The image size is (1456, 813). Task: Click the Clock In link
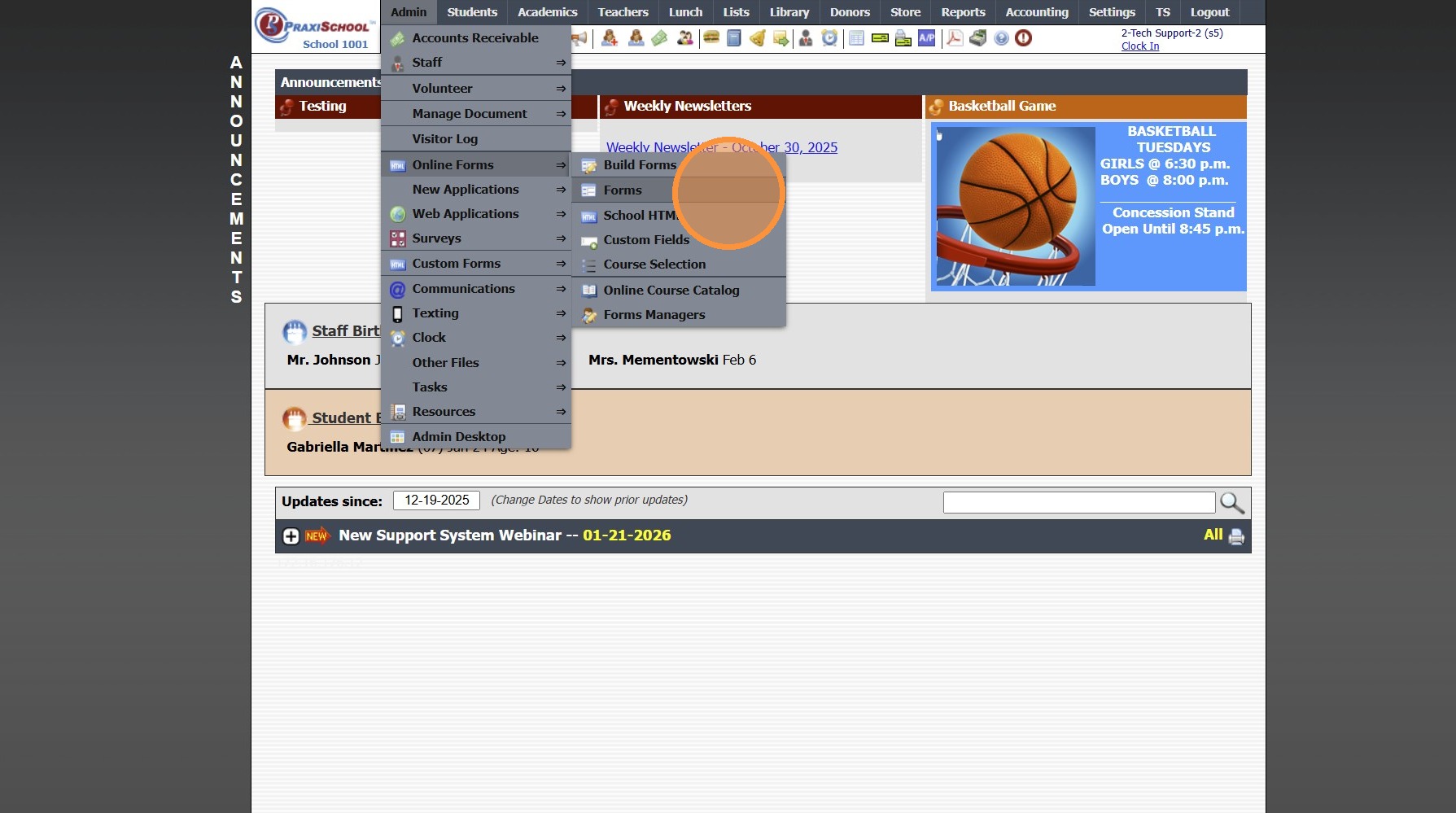click(1139, 46)
